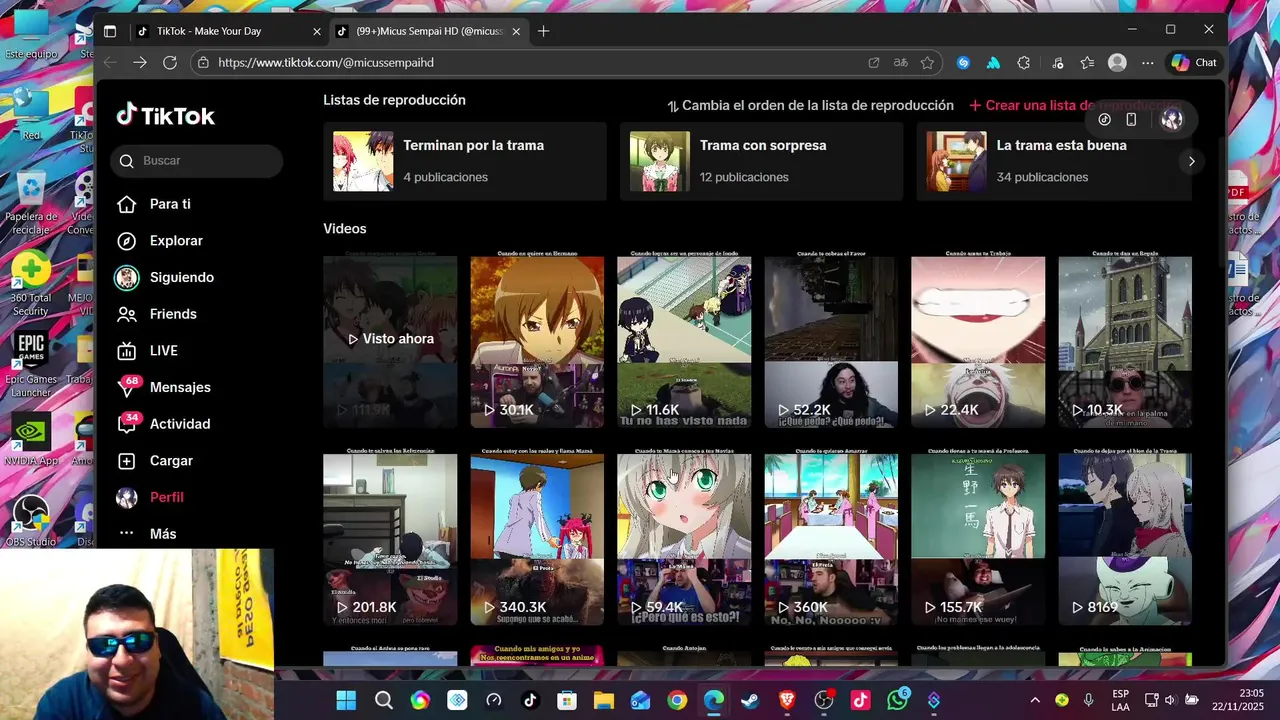Open page as app icon in address bar
This screenshot has height=720, width=1280.
click(x=874, y=62)
